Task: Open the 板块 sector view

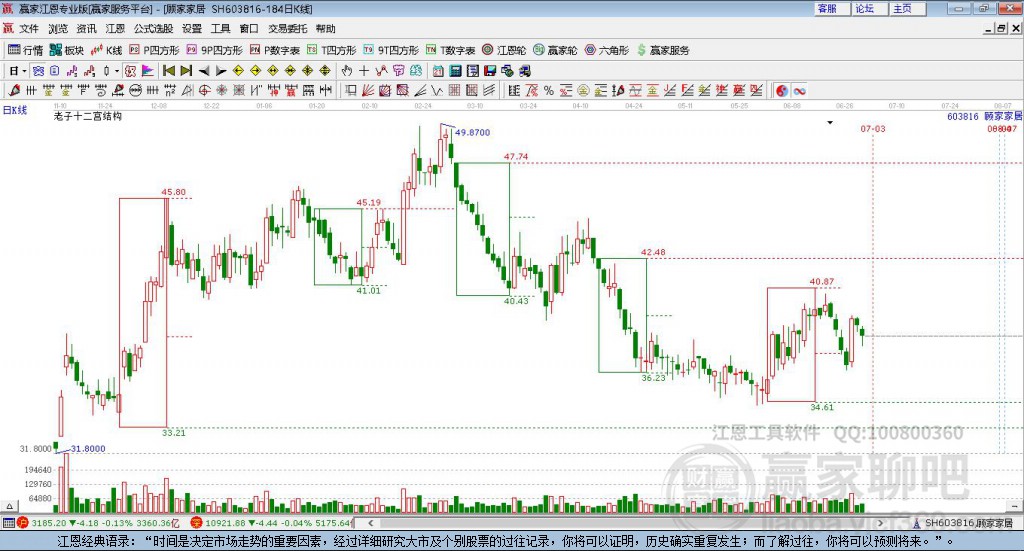Action: pos(67,50)
